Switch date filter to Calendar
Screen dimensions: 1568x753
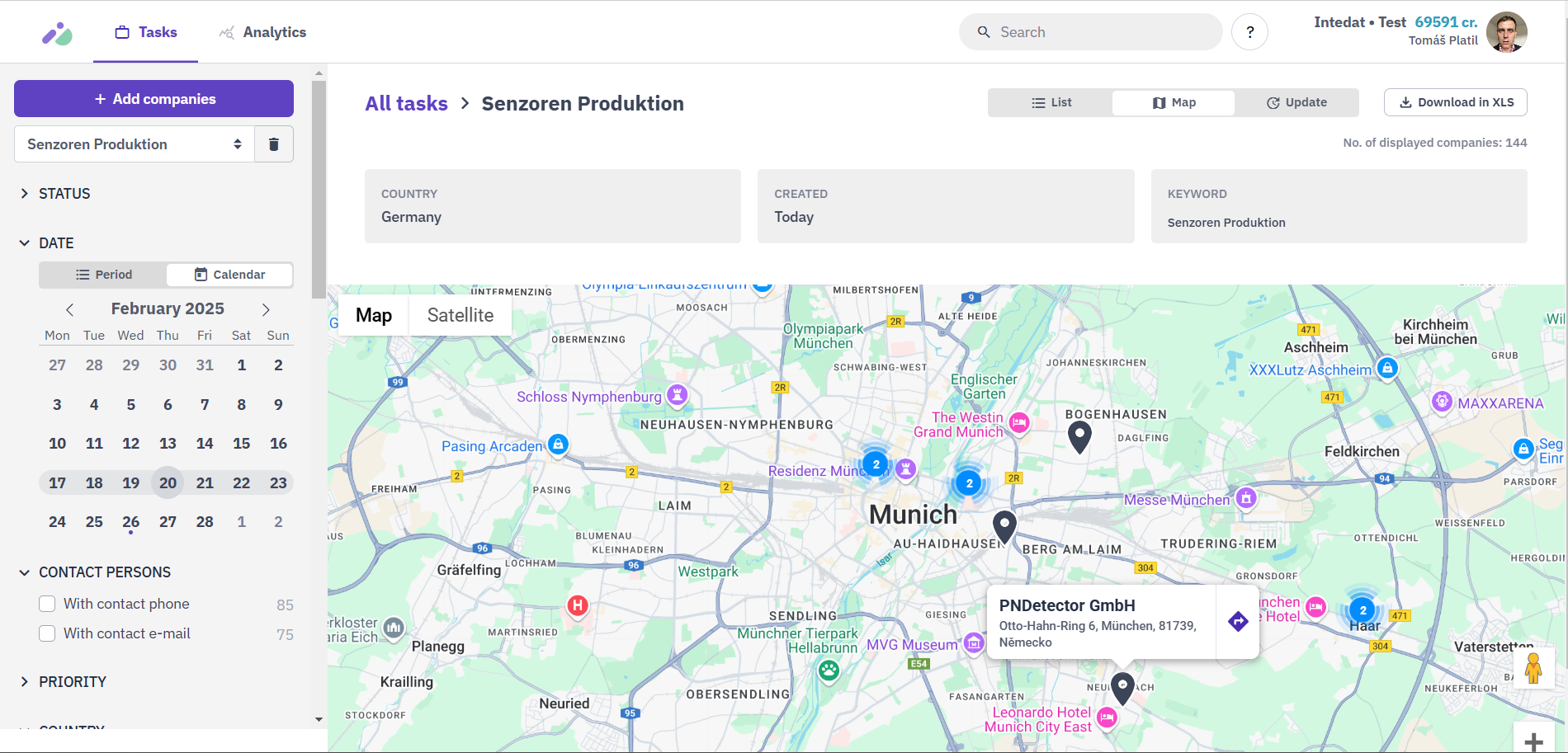(x=229, y=275)
